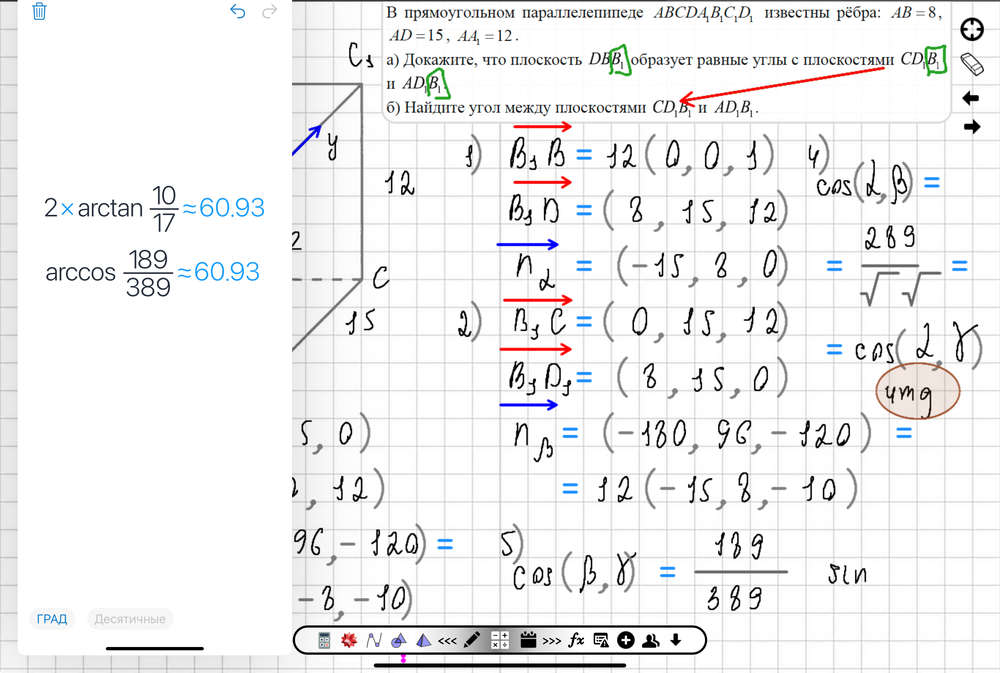
Task: Click the target crosshair icon
Action: (971, 30)
